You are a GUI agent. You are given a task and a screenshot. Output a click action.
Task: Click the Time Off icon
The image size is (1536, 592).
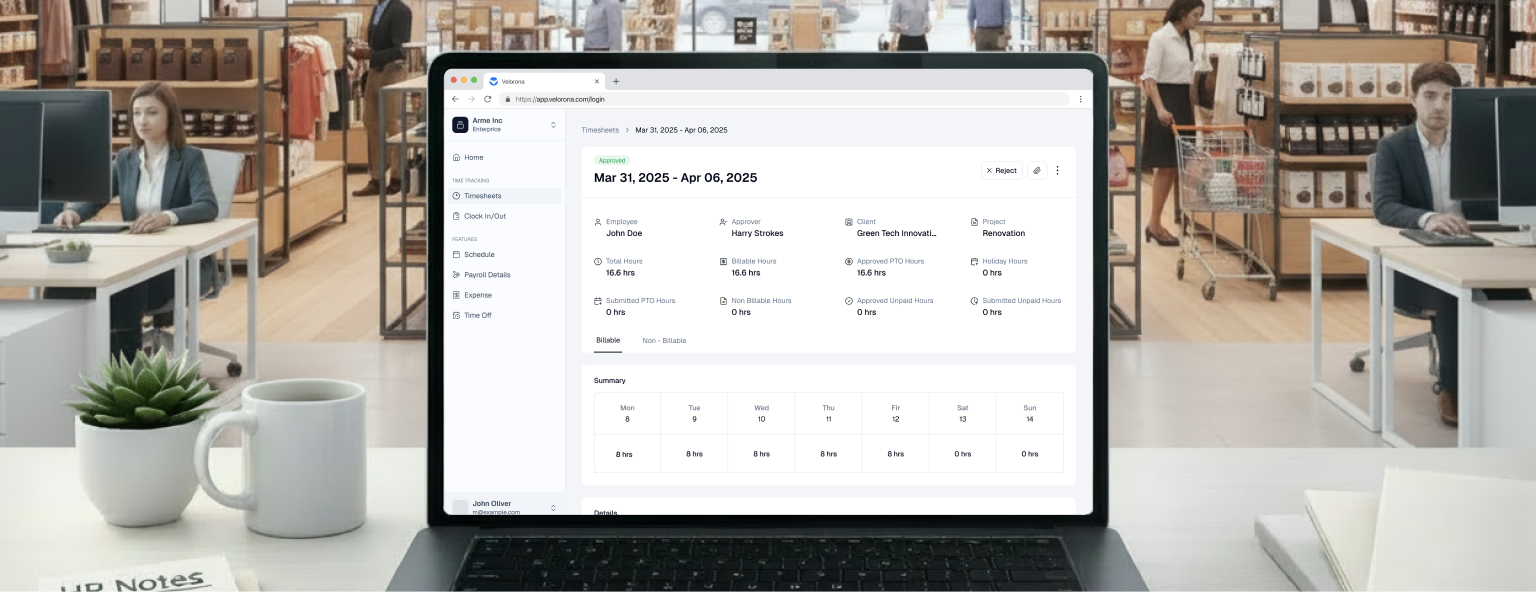(x=456, y=315)
